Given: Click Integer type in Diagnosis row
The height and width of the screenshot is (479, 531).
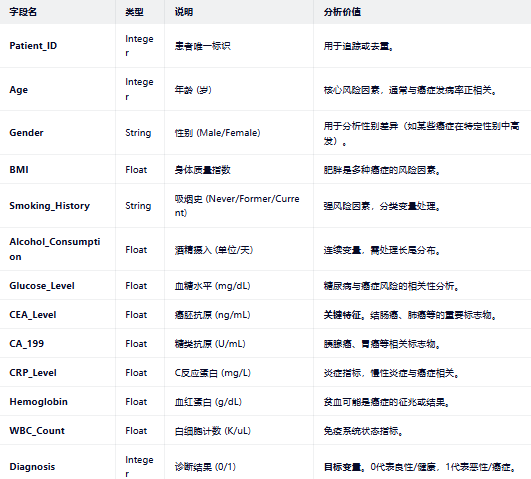Looking at the screenshot, I should (x=139, y=467).
